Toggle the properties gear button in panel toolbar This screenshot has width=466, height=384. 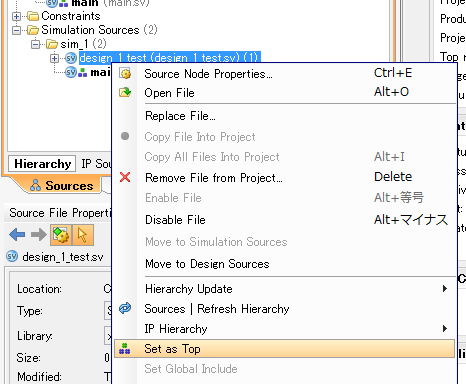click(x=61, y=235)
